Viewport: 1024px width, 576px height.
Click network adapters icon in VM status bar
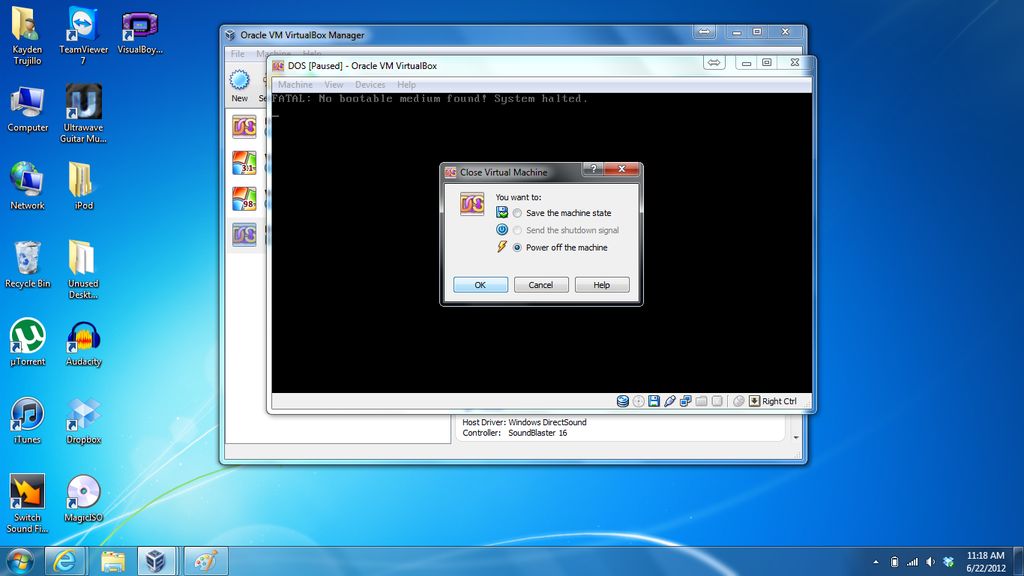(x=685, y=401)
